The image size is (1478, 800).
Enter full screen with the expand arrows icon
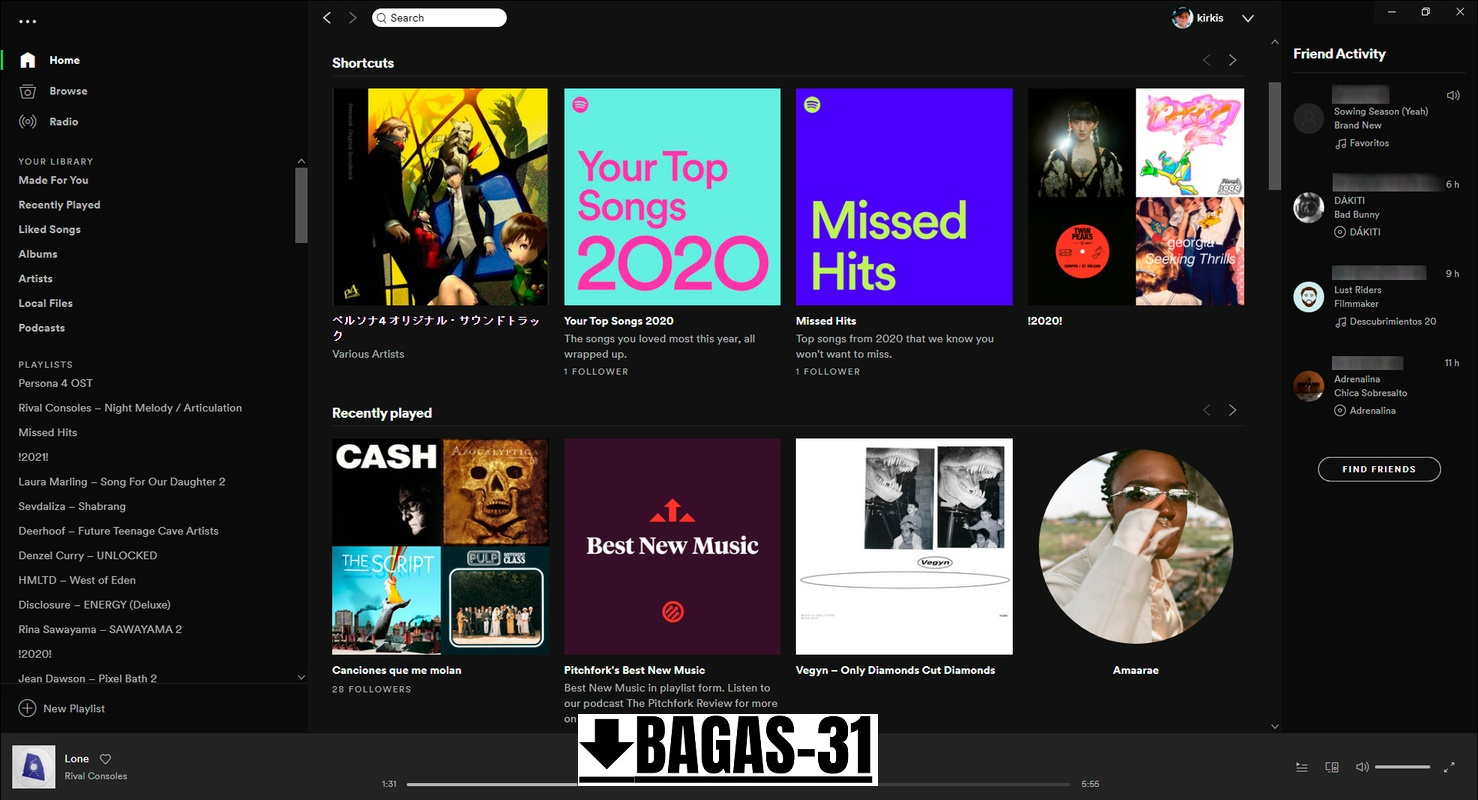coord(1450,767)
